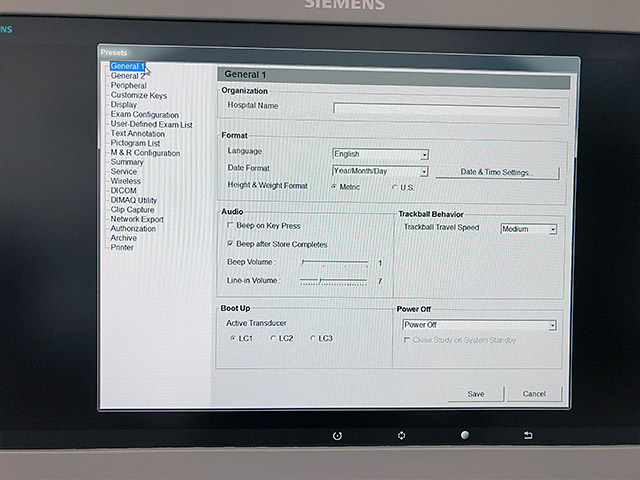Go to M & R Configuration
Image resolution: width=640 pixels, height=480 pixels.
[145, 153]
